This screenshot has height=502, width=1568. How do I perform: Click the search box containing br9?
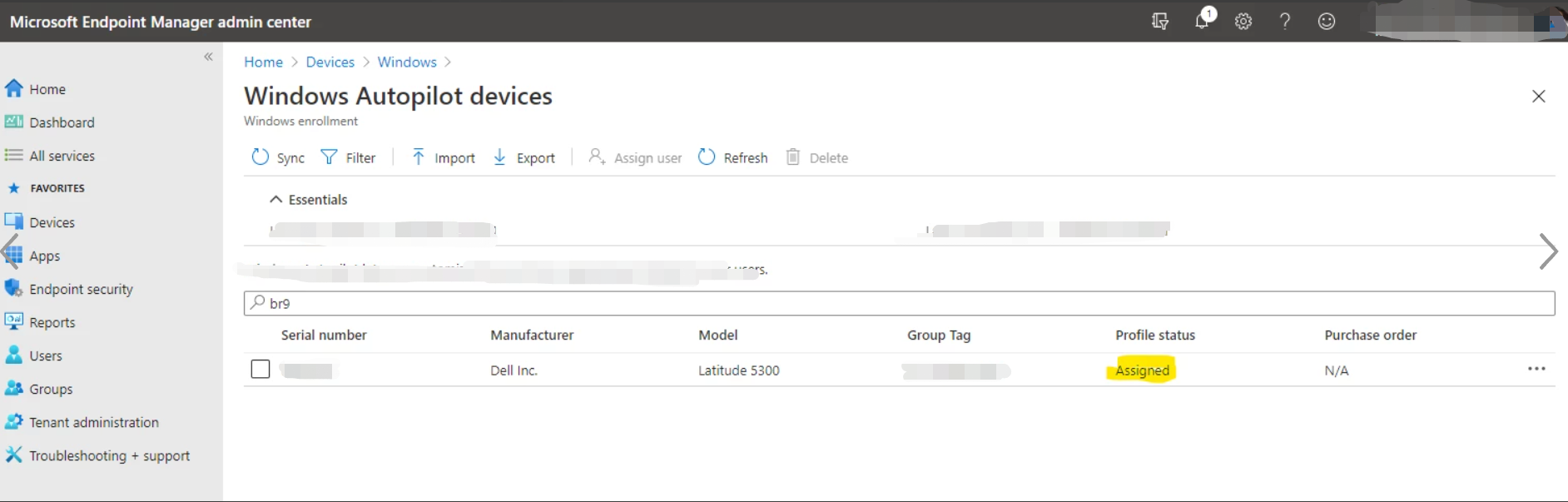point(899,303)
